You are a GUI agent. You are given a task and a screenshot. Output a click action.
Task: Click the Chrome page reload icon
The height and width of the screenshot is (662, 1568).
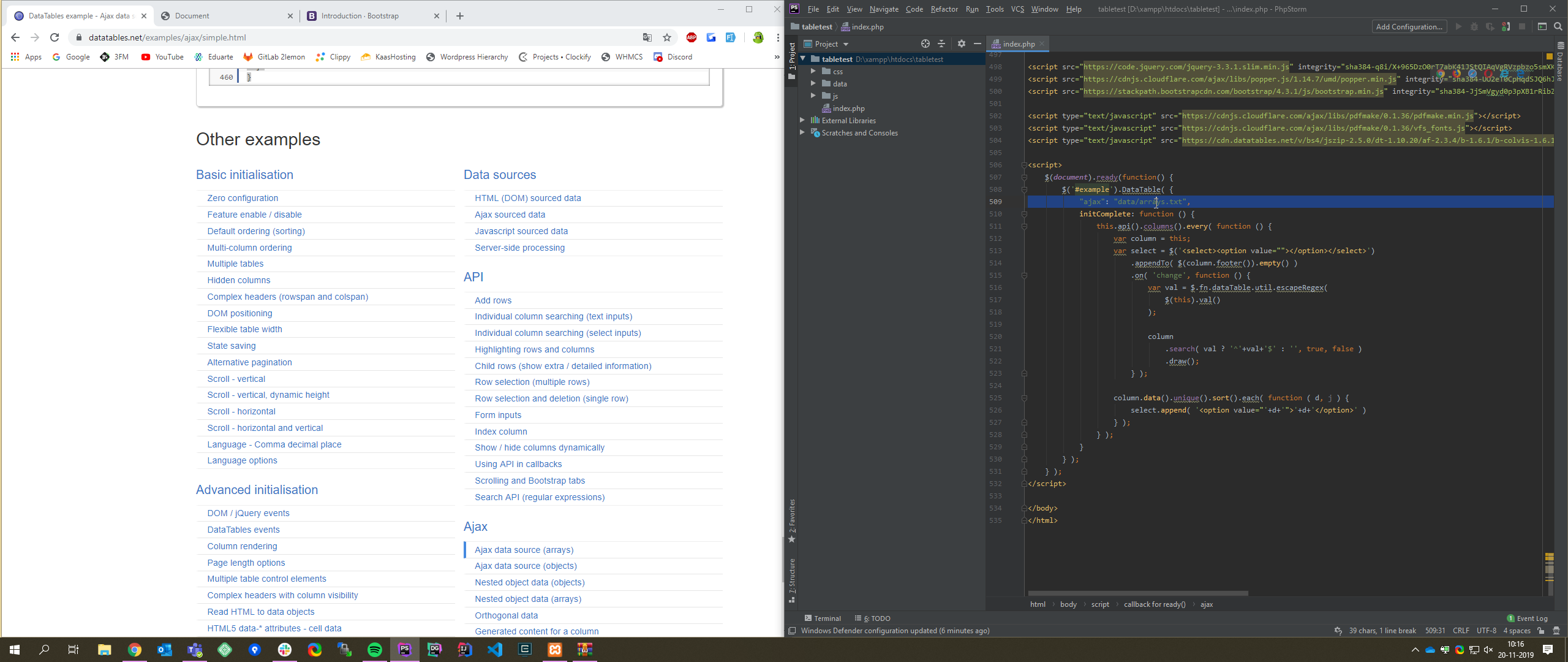click(x=55, y=37)
